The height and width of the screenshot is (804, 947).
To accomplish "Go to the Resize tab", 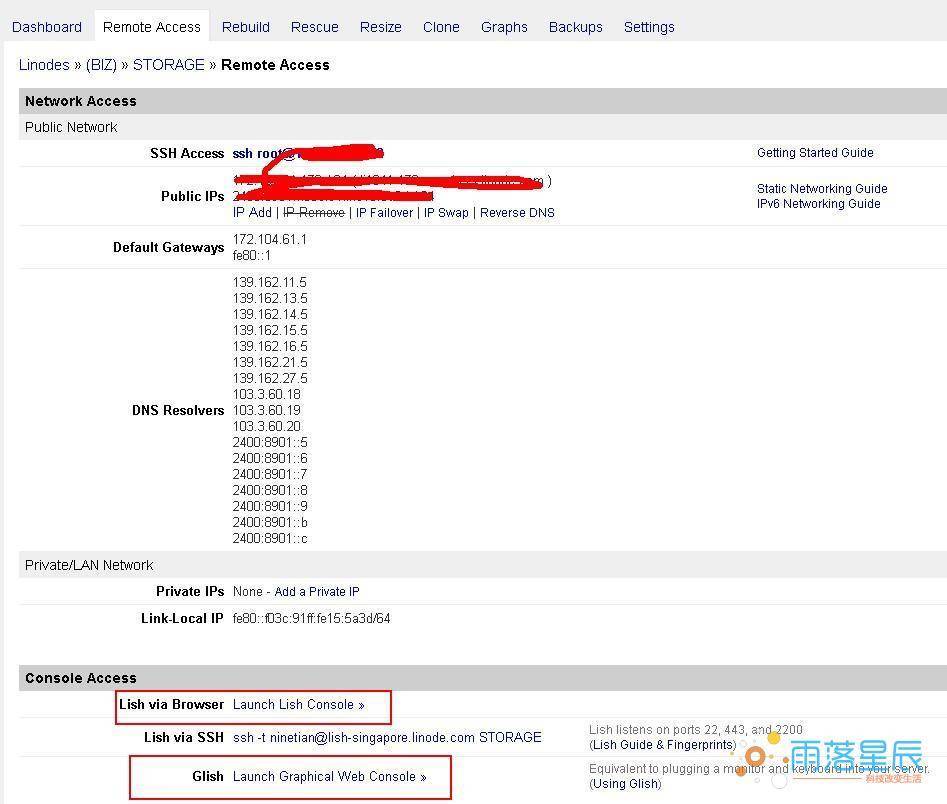I will point(380,27).
